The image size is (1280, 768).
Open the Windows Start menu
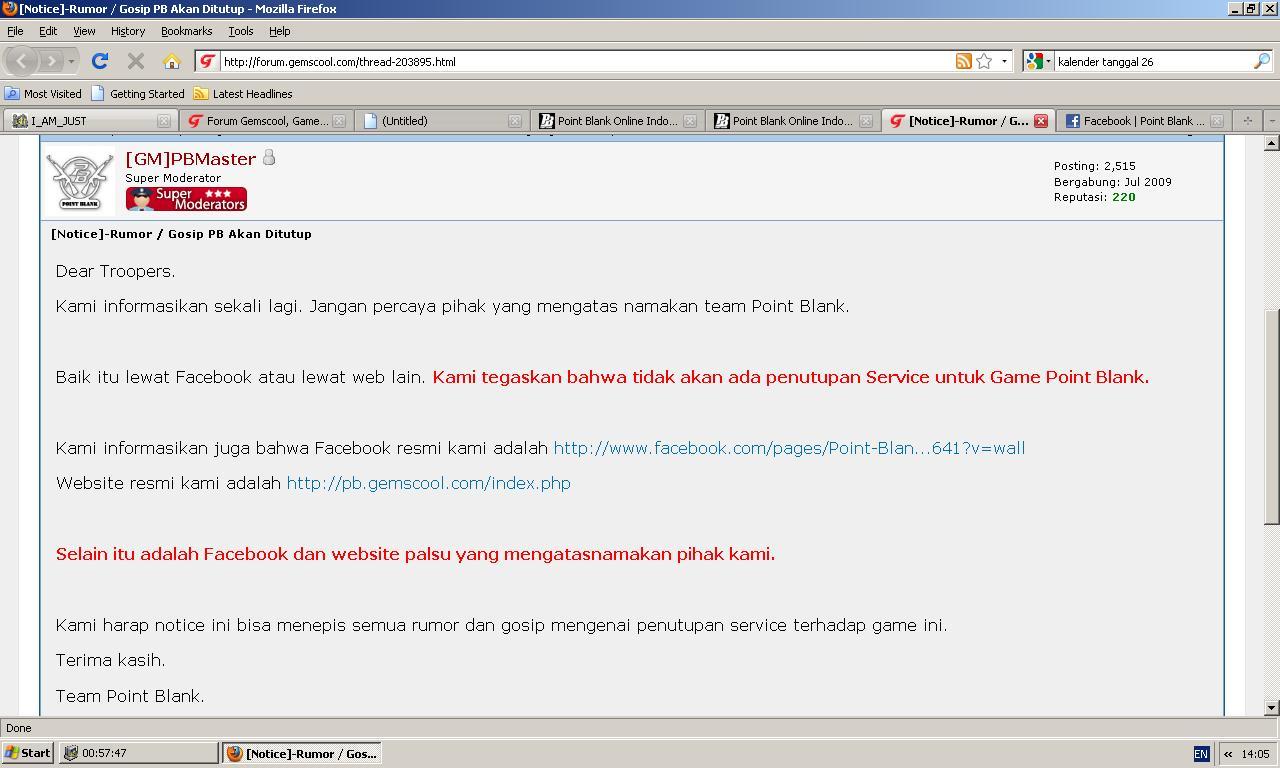coord(28,753)
